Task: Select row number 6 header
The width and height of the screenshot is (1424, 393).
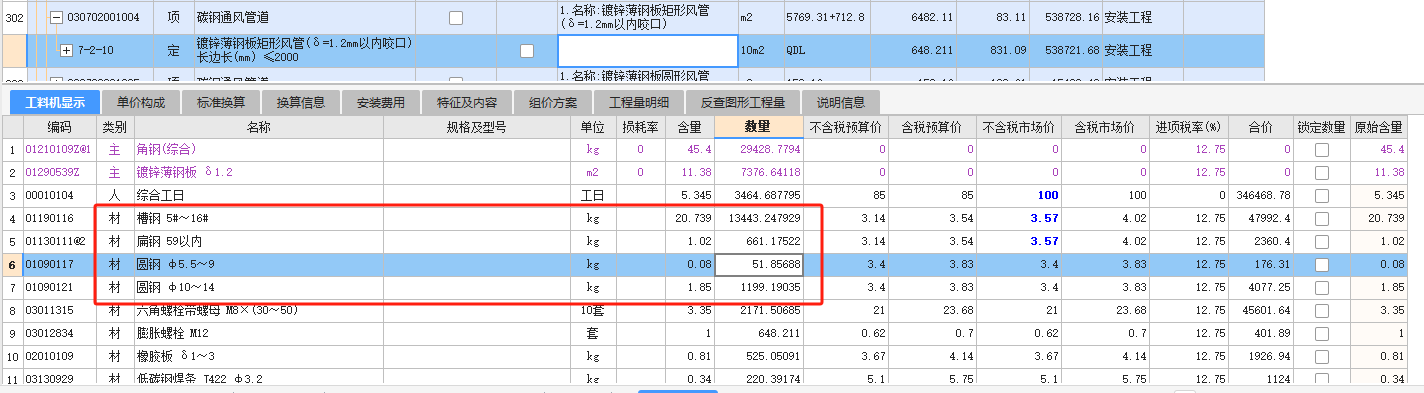Action: tap(11, 264)
